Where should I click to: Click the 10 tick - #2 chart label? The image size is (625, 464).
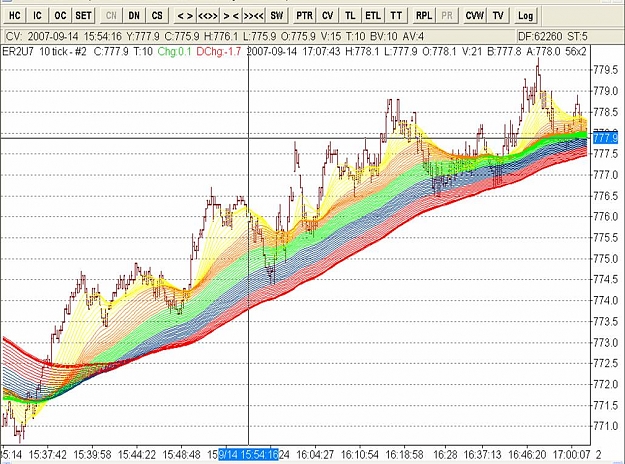63,51
